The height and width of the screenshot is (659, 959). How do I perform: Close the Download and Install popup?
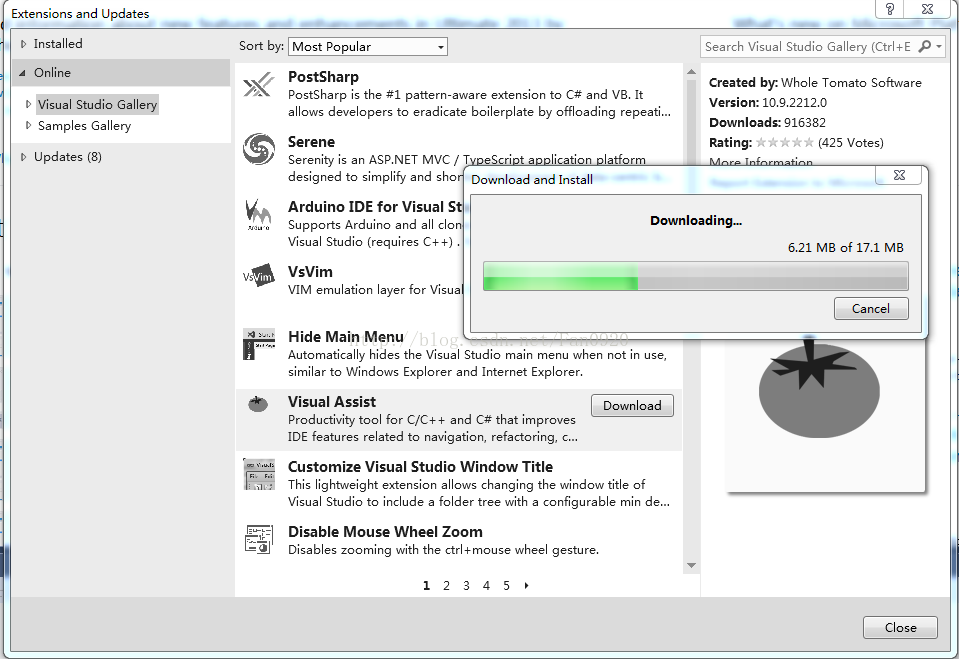coord(899,175)
